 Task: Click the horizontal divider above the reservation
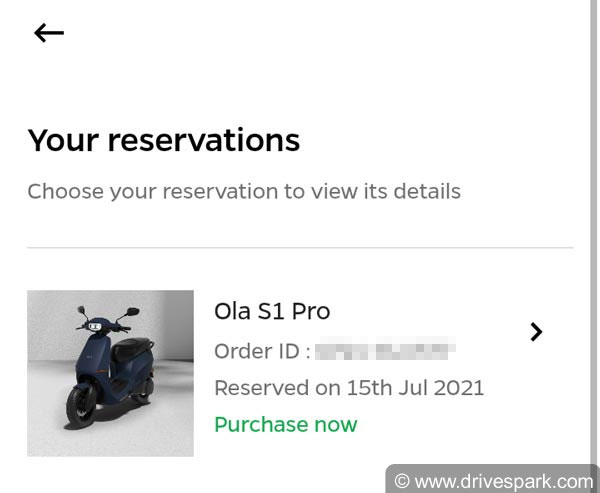(300, 247)
